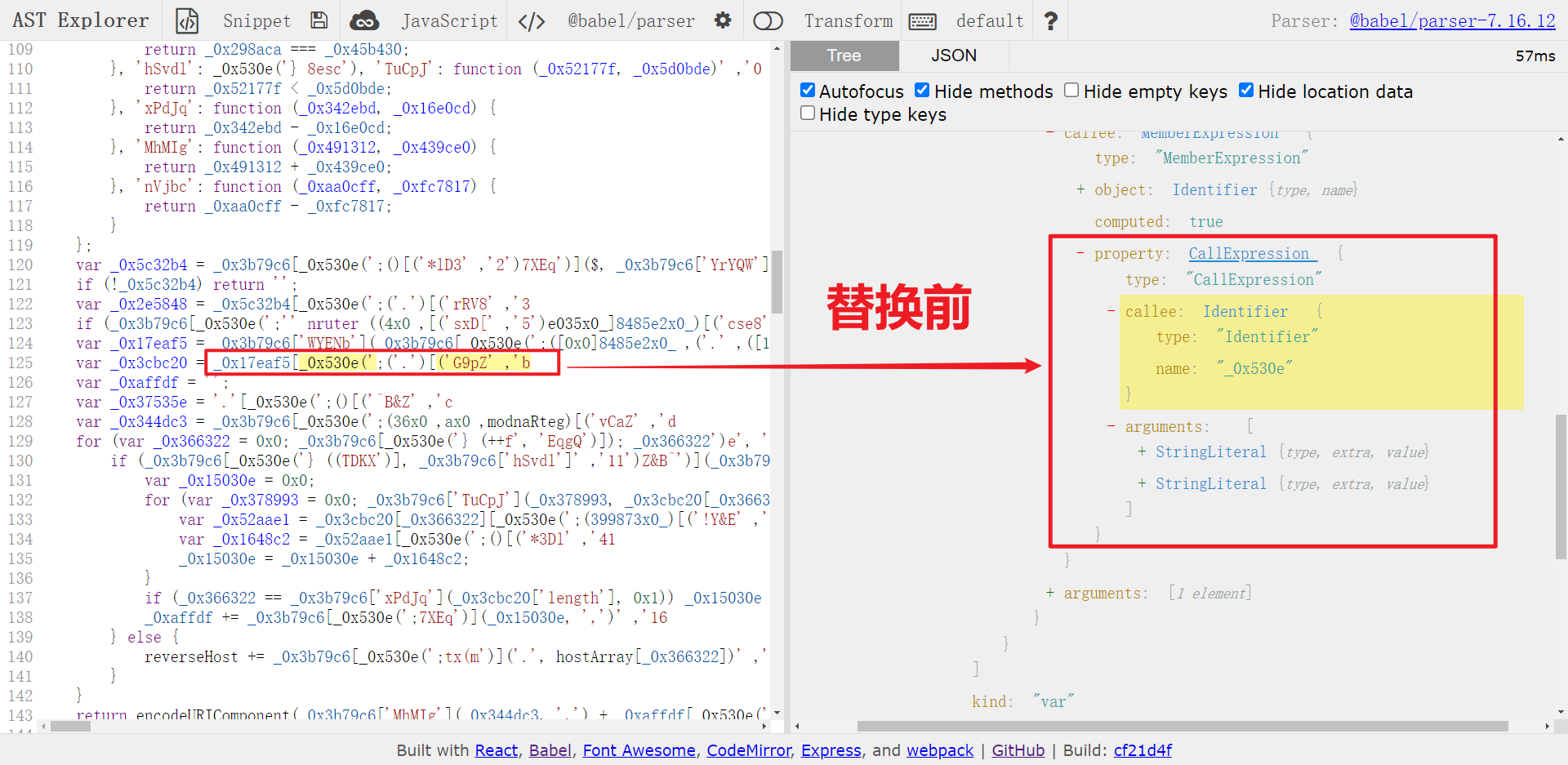Click the cloud language icon

pos(364,20)
